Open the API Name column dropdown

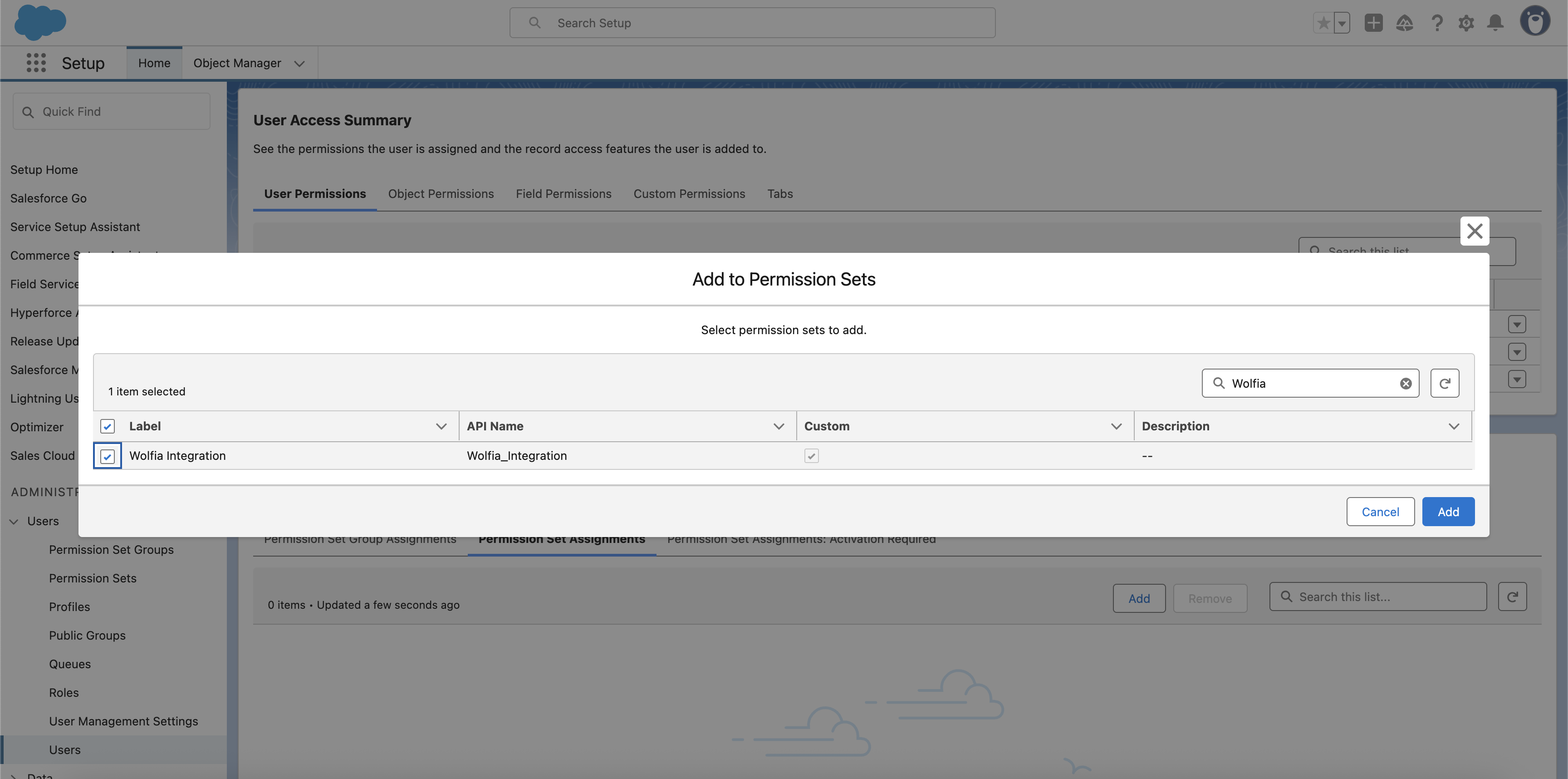click(x=779, y=426)
